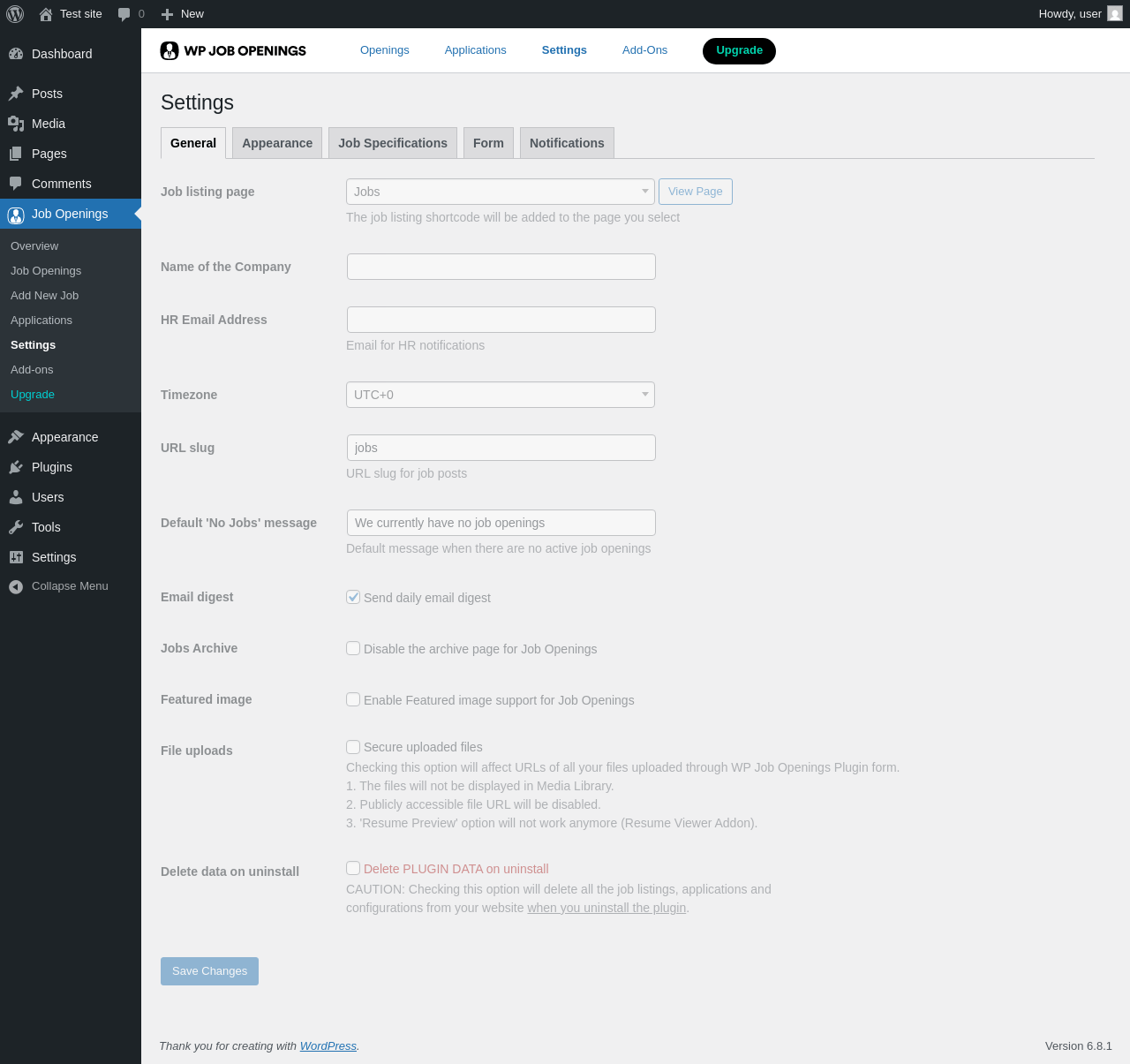Screen dimensions: 1130x1064
Task: Click Howdy, user account menu
Action: (x=1080, y=14)
